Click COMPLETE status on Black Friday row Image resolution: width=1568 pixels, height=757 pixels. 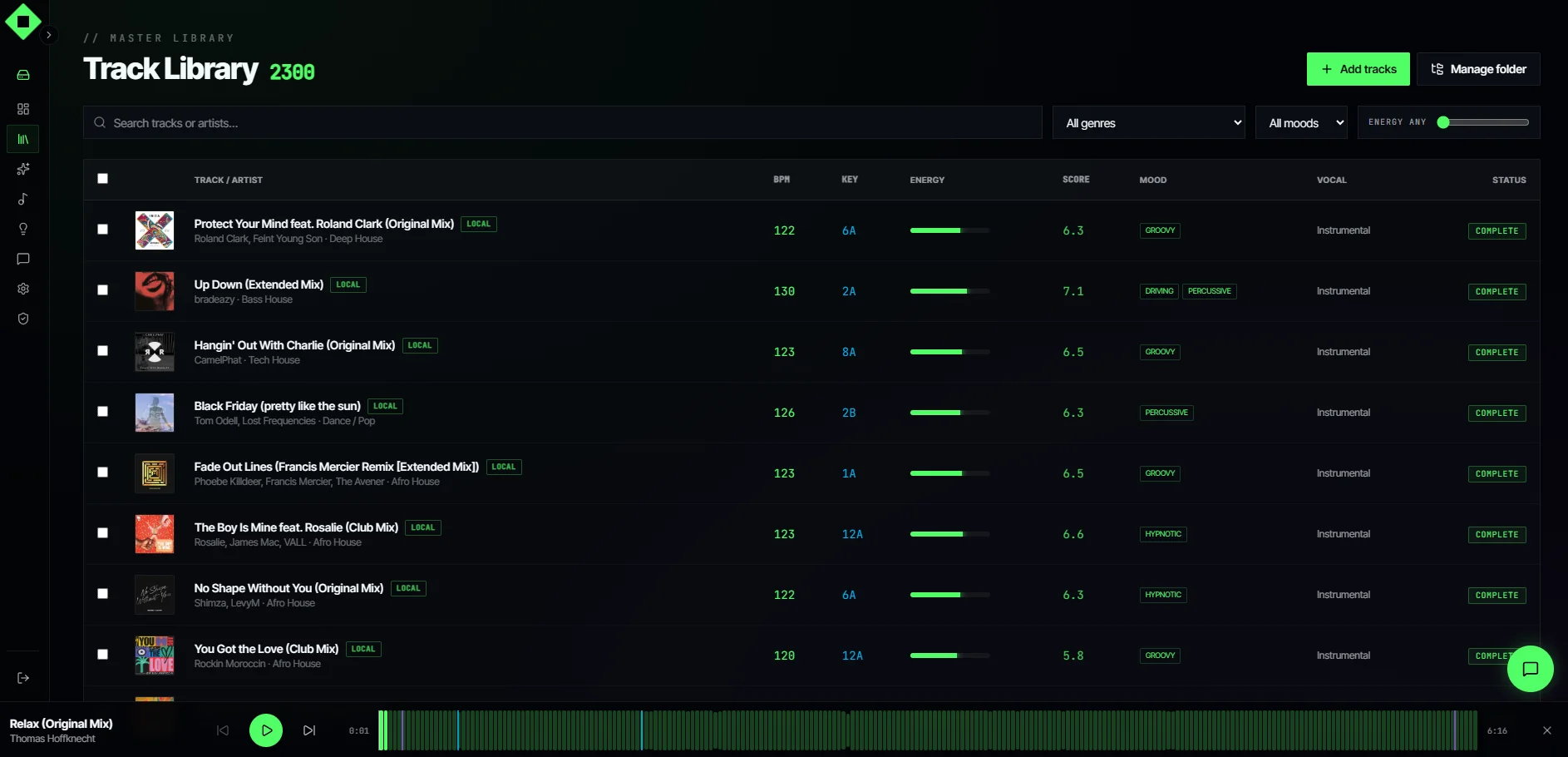pyautogui.click(x=1497, y=413)
